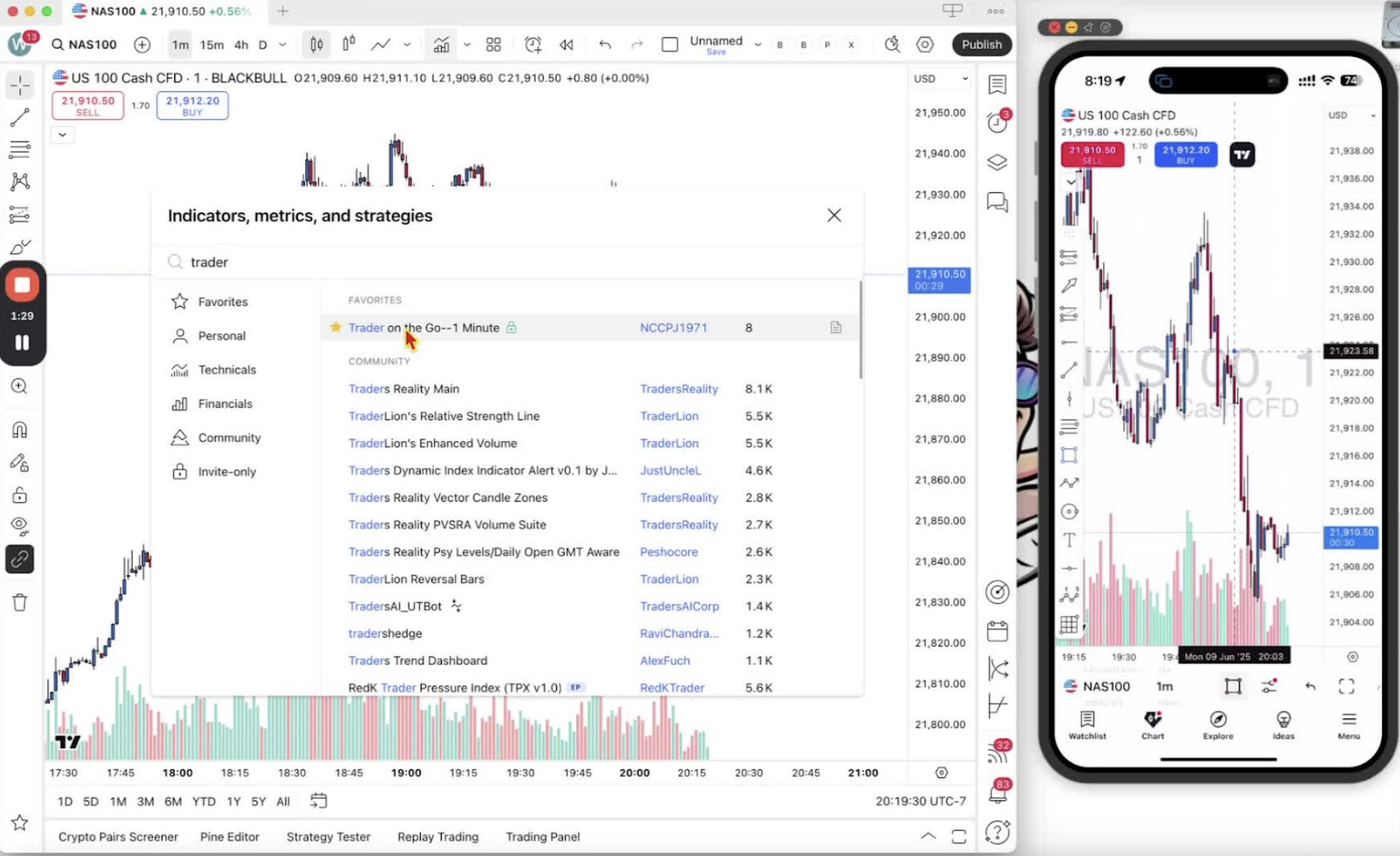This screenshot has height=856, width=1400.
Task: Select the 15m timeframe button
Action: 212,44
